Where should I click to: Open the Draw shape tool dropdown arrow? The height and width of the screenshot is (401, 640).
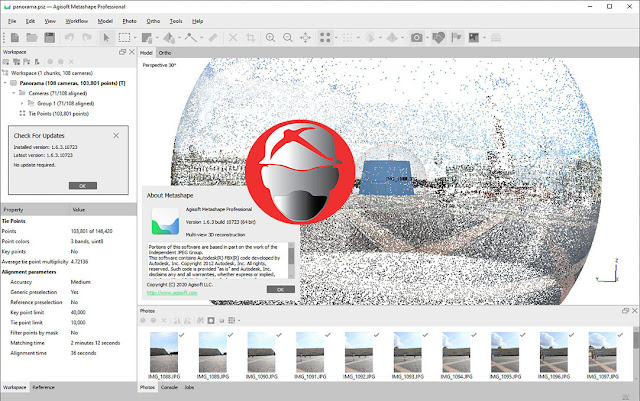179,38
